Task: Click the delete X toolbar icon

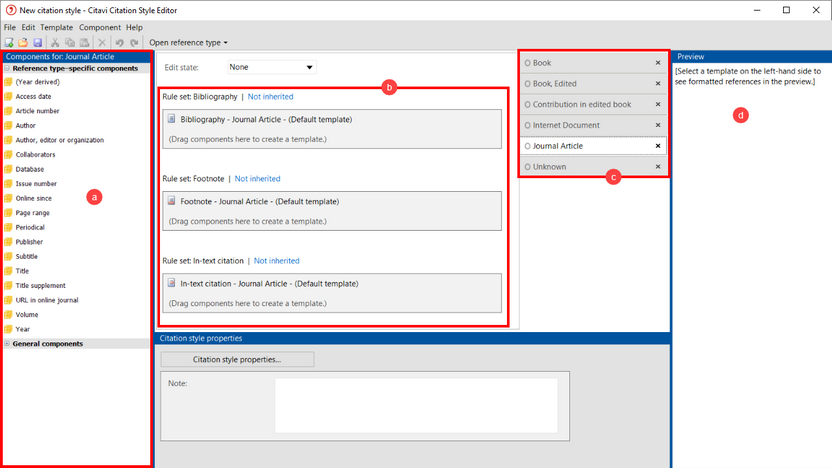Action: 102,42
